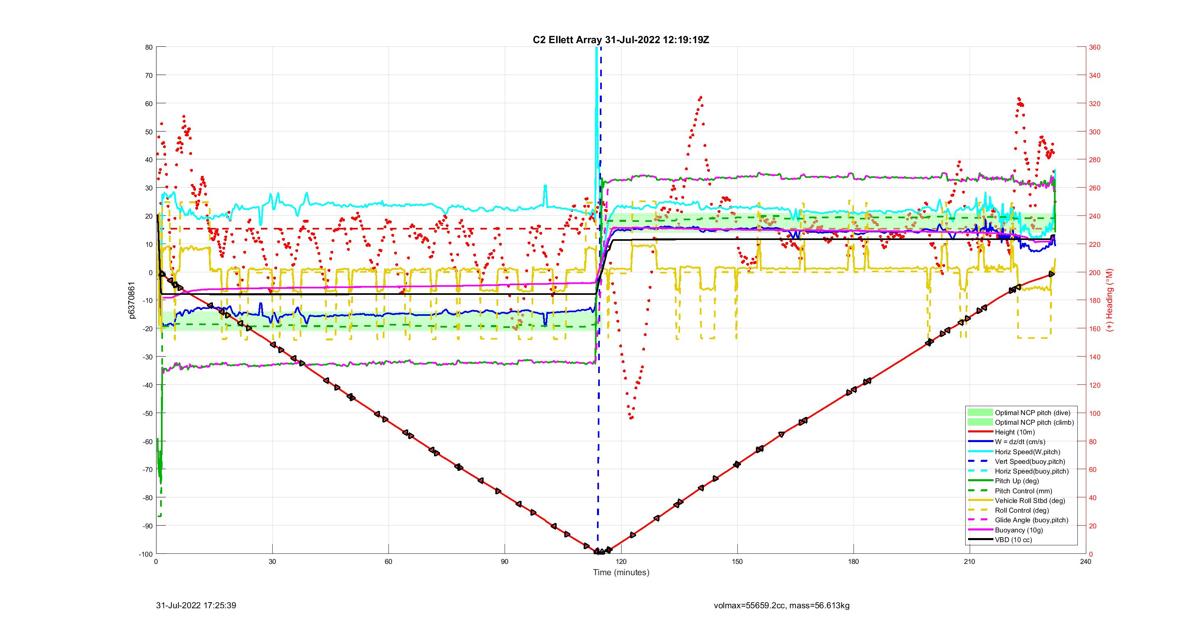This screenshot has height=622, width=1200.
Task: Click the x-axis tick label '60'
Action: [x=389, y=562]
